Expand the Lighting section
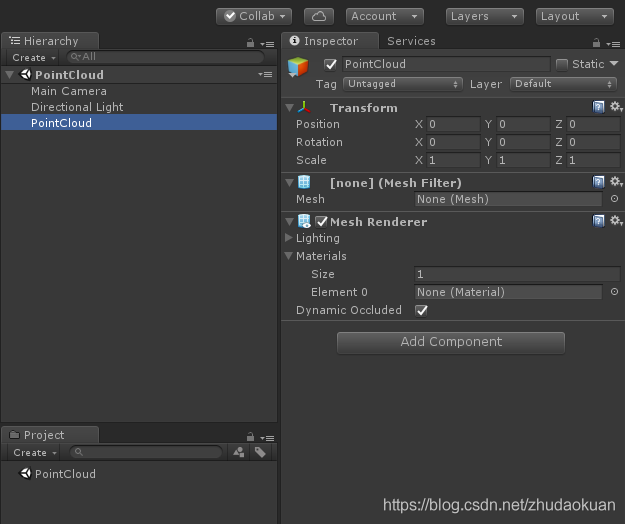The width and height of the screenshot is (625, 524). pos(289,238)
